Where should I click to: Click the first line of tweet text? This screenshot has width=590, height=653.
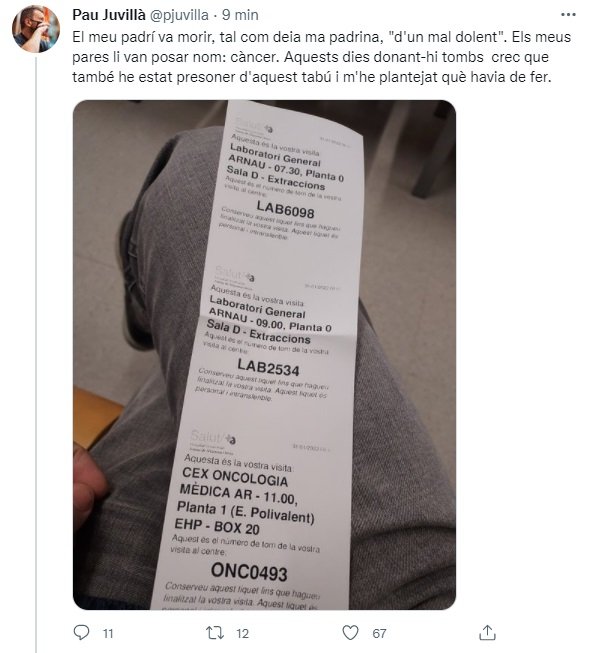(x=321, y=37)
